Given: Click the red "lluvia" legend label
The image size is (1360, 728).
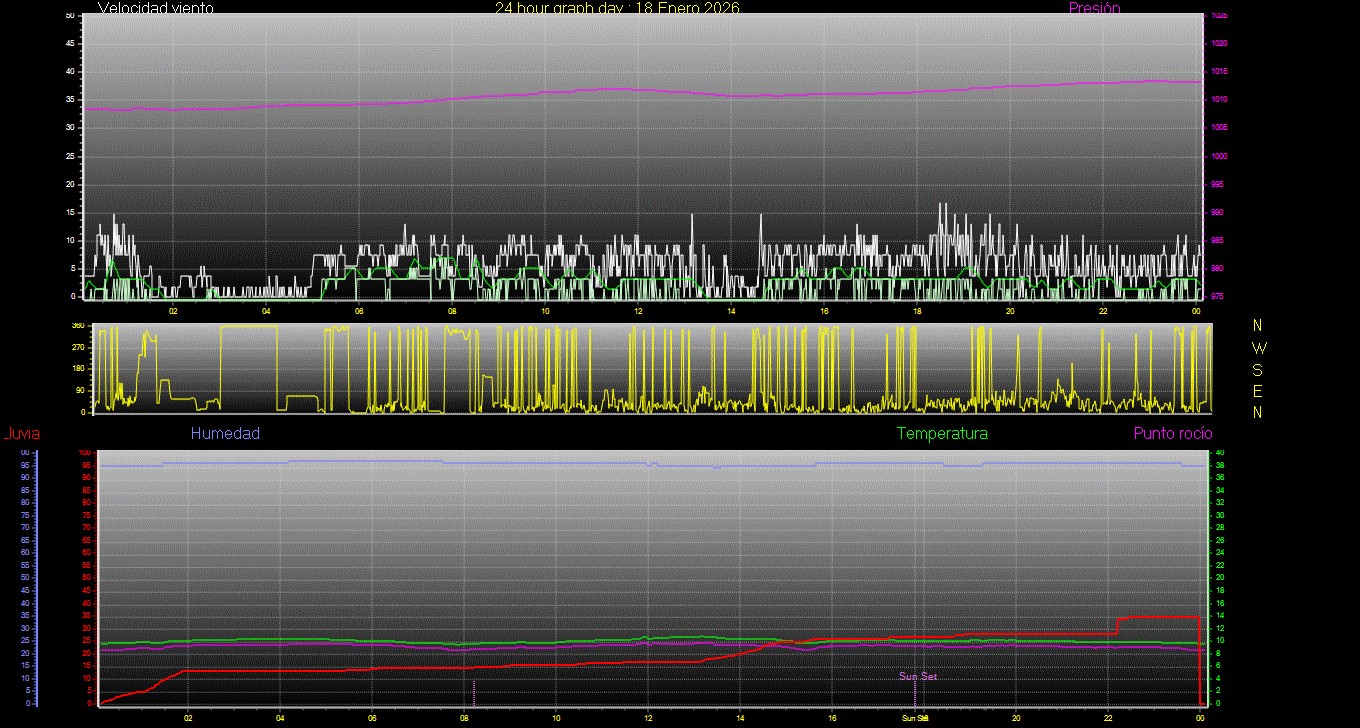Looking at the screenshot, I should [x=22, y=434].
